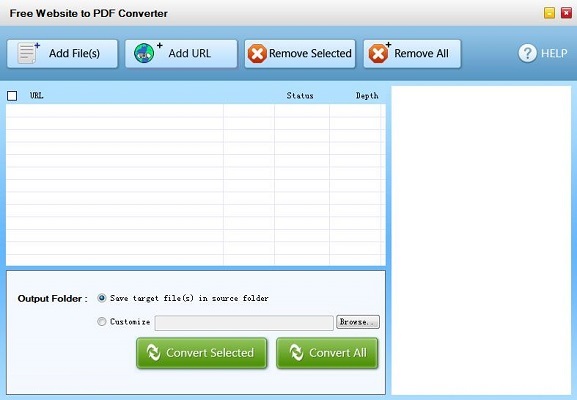Click the Remove All button label
The height and width of the screenshot is (400, 577).
pyautogui.click(x=421, y=53)
